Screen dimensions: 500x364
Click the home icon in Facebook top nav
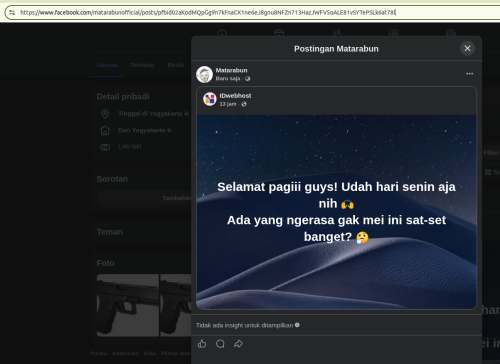pyautogui.click(x=222, y=33)
